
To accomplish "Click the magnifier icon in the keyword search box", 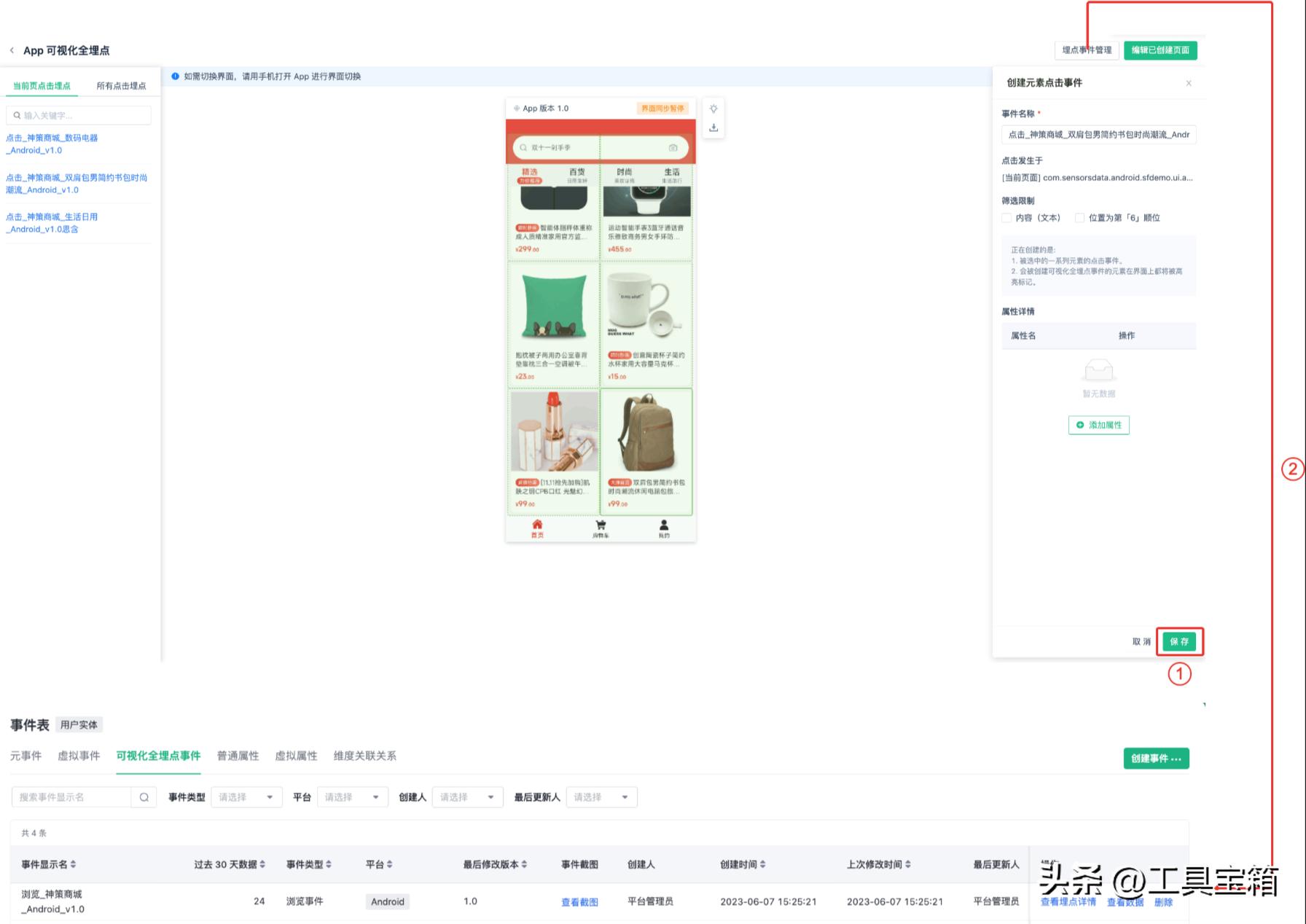I will 17,114.
